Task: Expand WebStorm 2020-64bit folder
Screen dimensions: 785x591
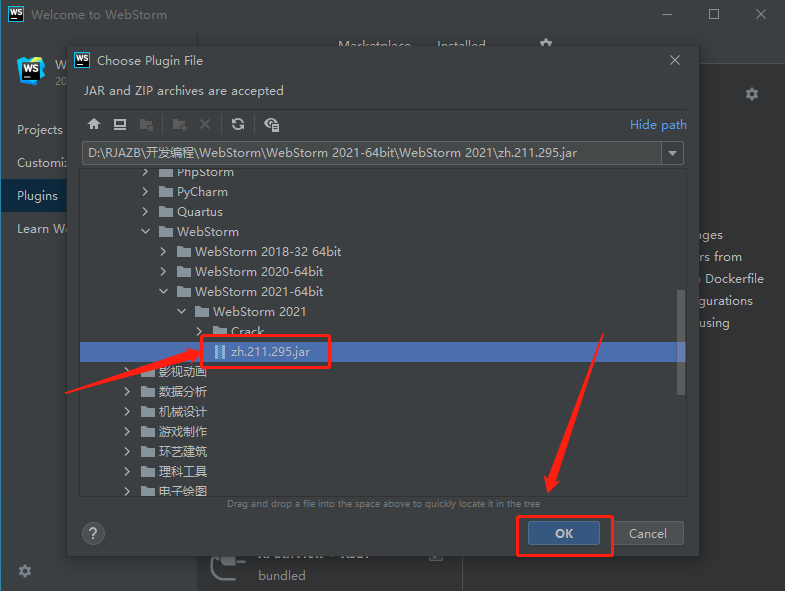Action: point(163,271)
